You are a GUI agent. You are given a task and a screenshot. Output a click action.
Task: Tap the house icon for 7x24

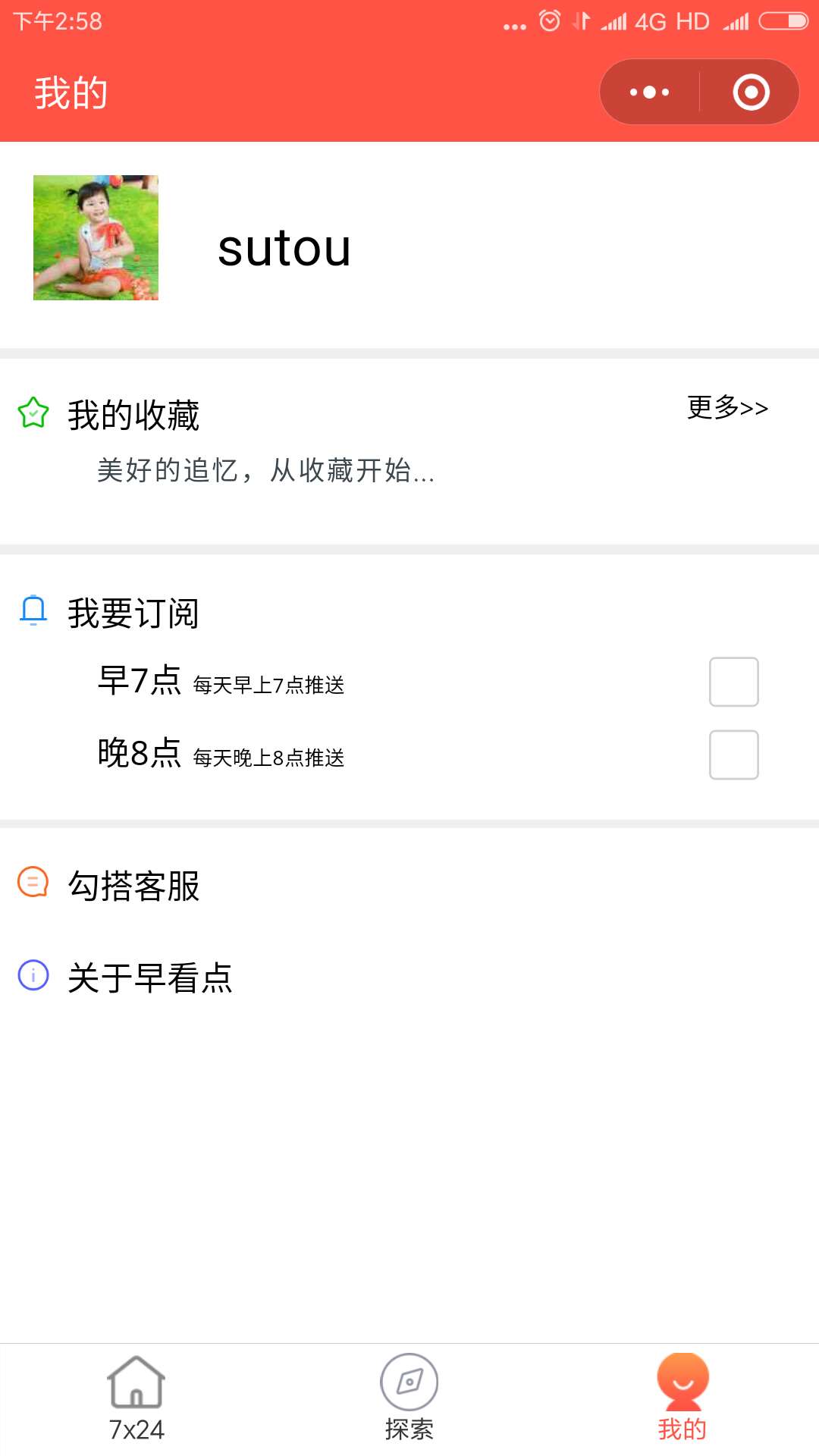[x=136, y=1382]
